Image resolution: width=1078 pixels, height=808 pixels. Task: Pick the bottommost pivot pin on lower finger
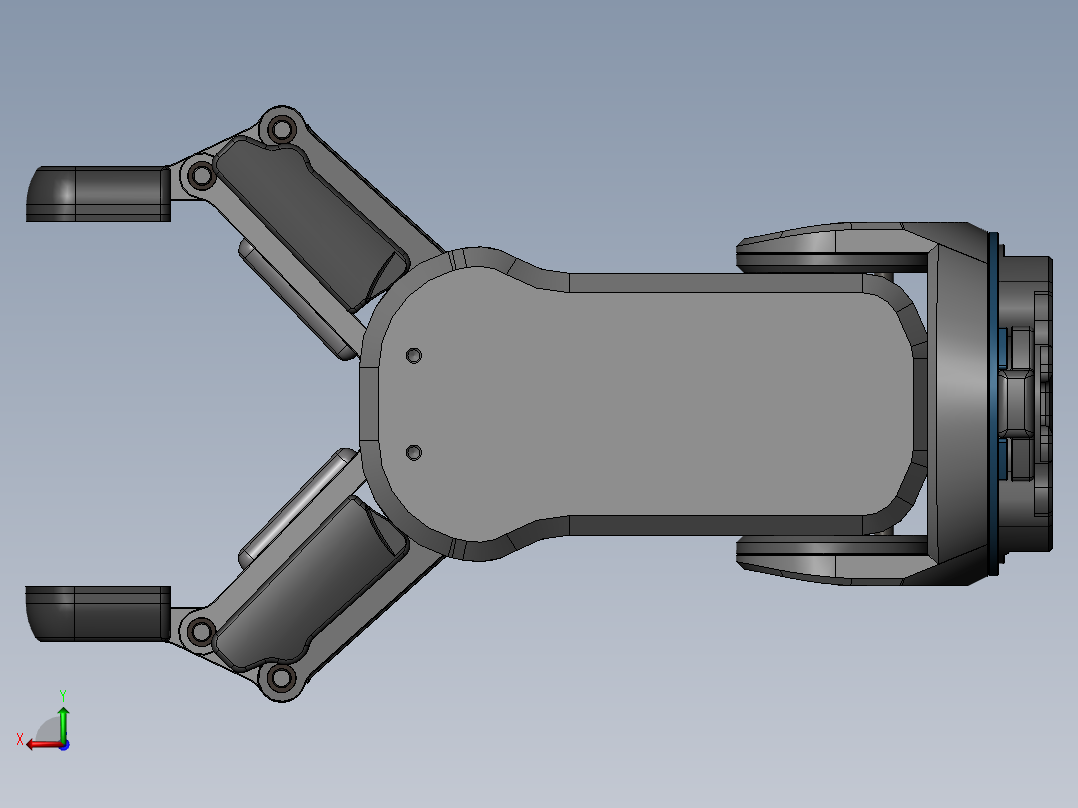tap(281, 678)
